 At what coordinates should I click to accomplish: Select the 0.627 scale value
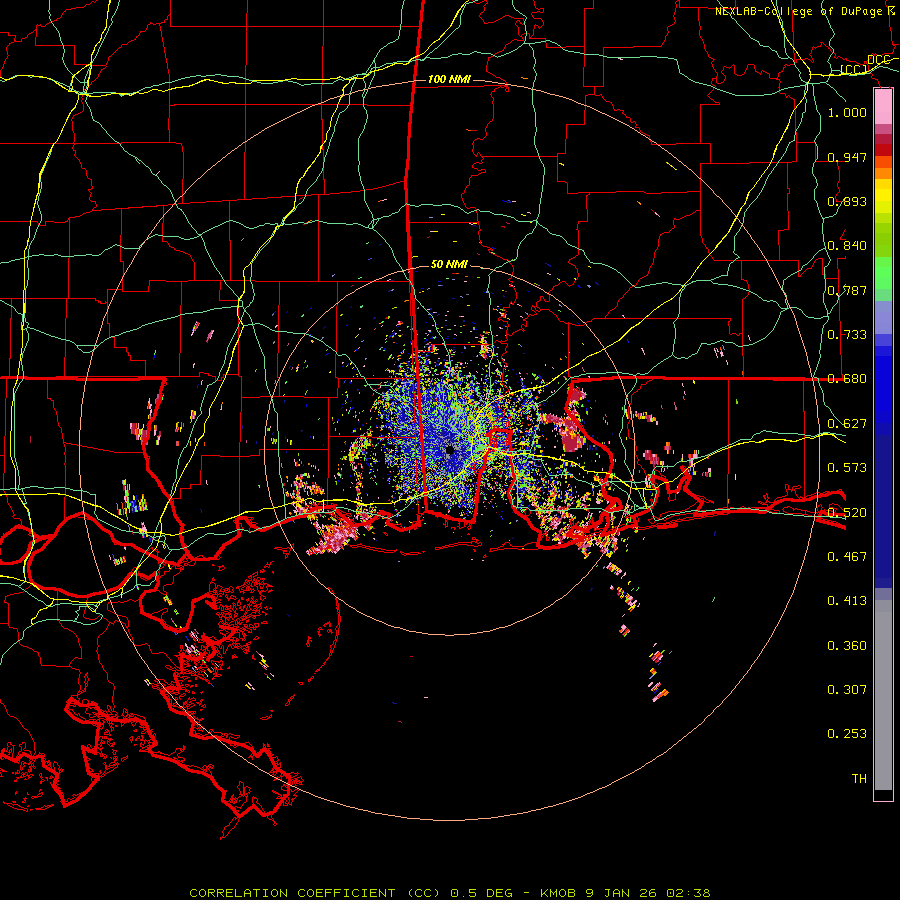(x=847, y=424)
